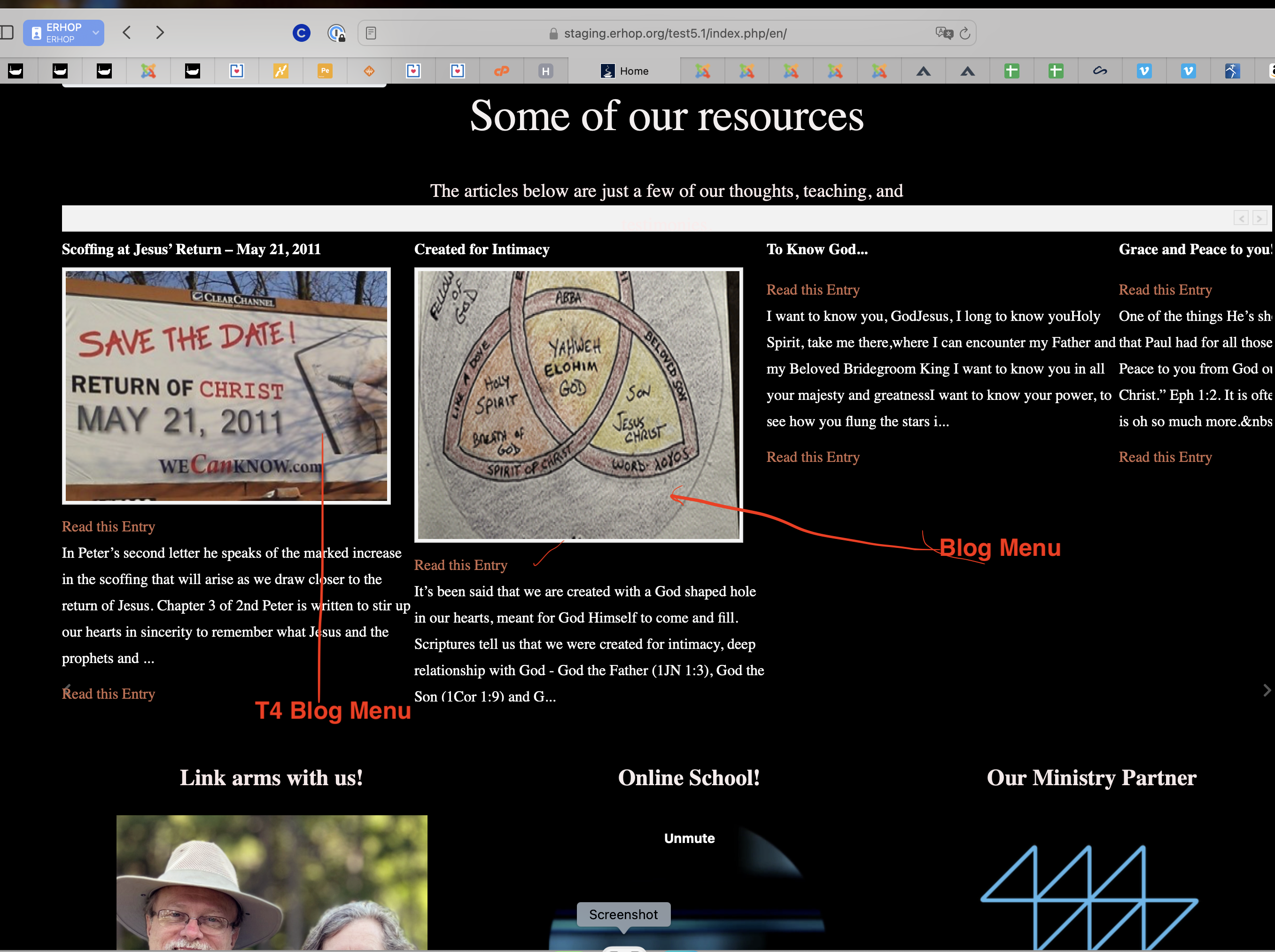Click the small next arrow in gray bar
Image resolution: width=1275 pixels, height=952 pixels.
1259,218
